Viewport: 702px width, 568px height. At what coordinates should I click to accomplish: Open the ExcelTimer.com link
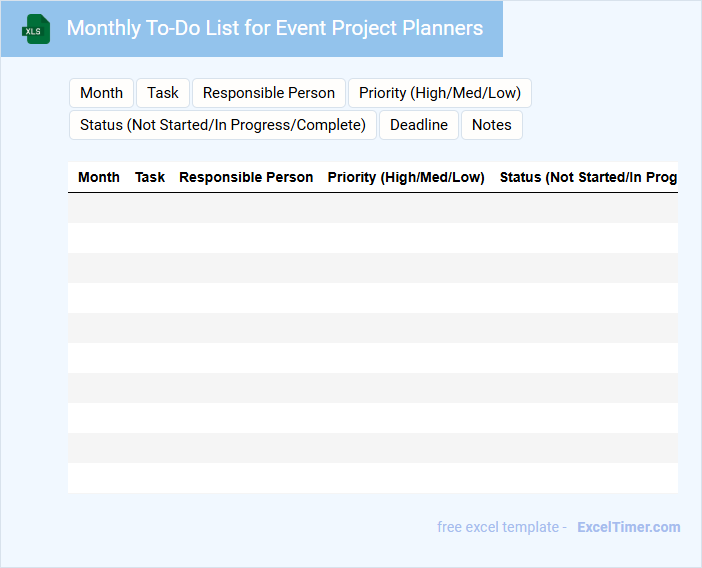(x=628, y=527)
